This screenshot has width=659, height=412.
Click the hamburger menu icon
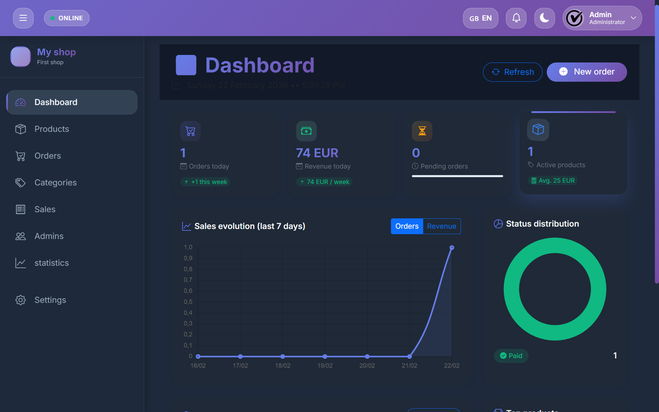23,18
